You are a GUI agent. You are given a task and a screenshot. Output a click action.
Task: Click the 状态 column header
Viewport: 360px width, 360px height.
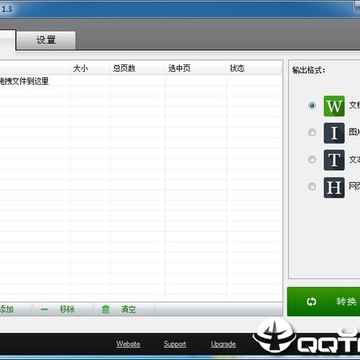(x=254, y=69)
